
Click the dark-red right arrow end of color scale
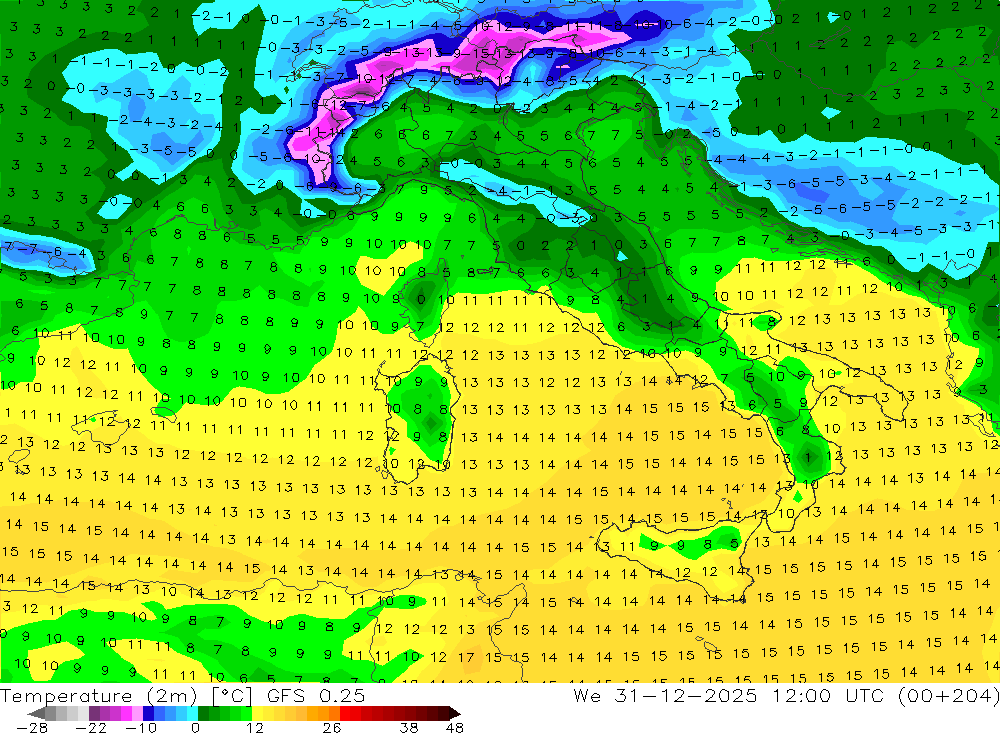pyautogui.click(x=455, y=713)
